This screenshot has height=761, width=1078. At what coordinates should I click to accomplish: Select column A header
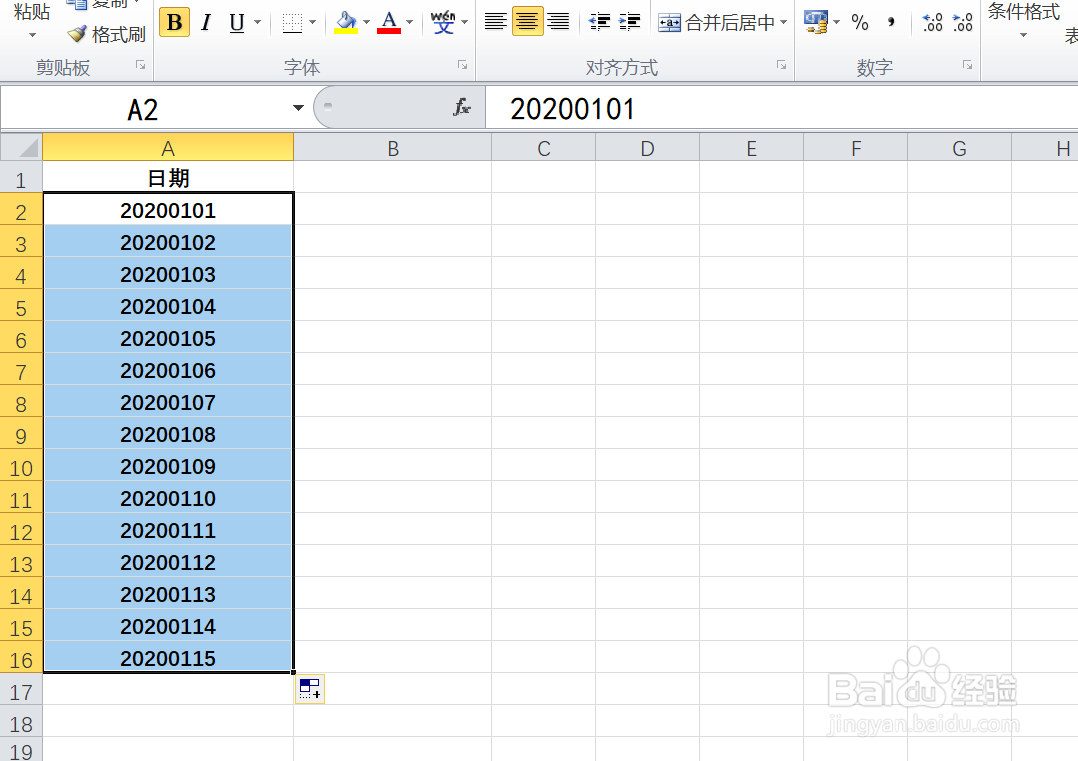click(168, 147)
